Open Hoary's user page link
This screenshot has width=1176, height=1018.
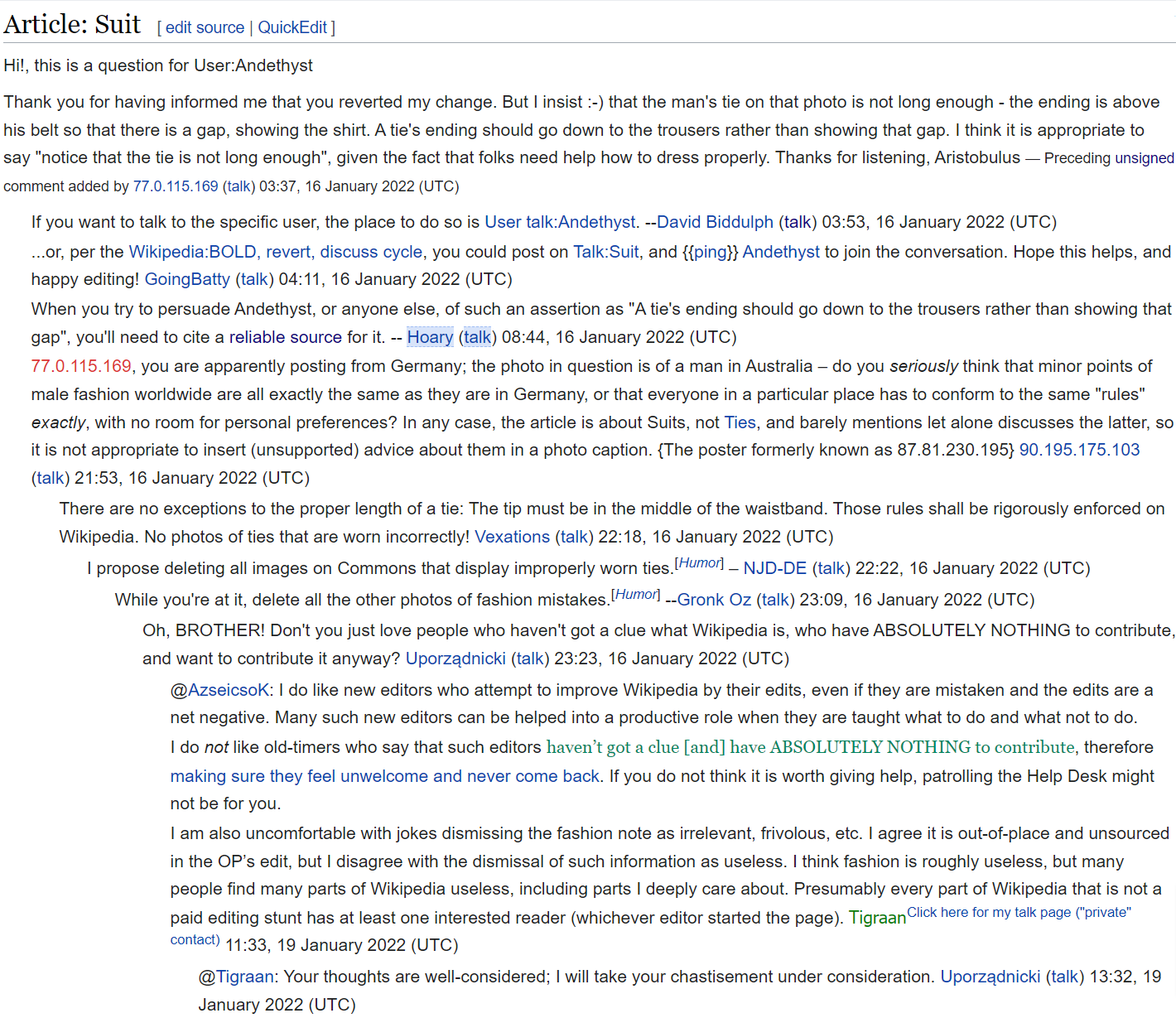(x=430, y=337)
